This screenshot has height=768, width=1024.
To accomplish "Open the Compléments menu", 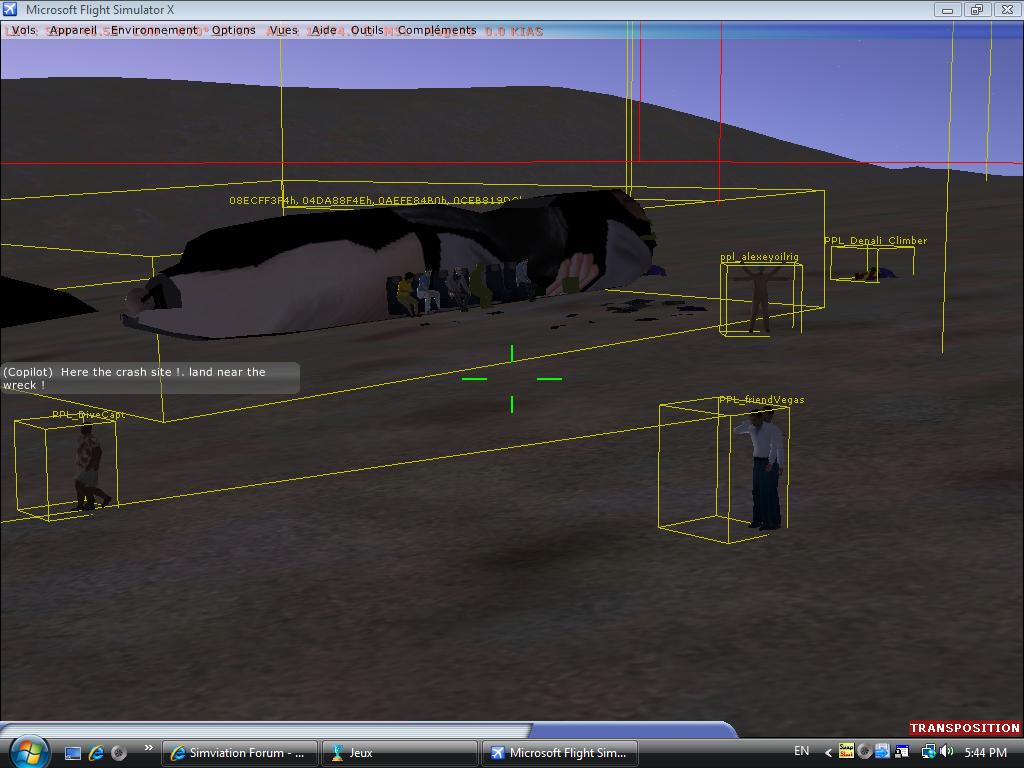I will [x=436, y=30].
